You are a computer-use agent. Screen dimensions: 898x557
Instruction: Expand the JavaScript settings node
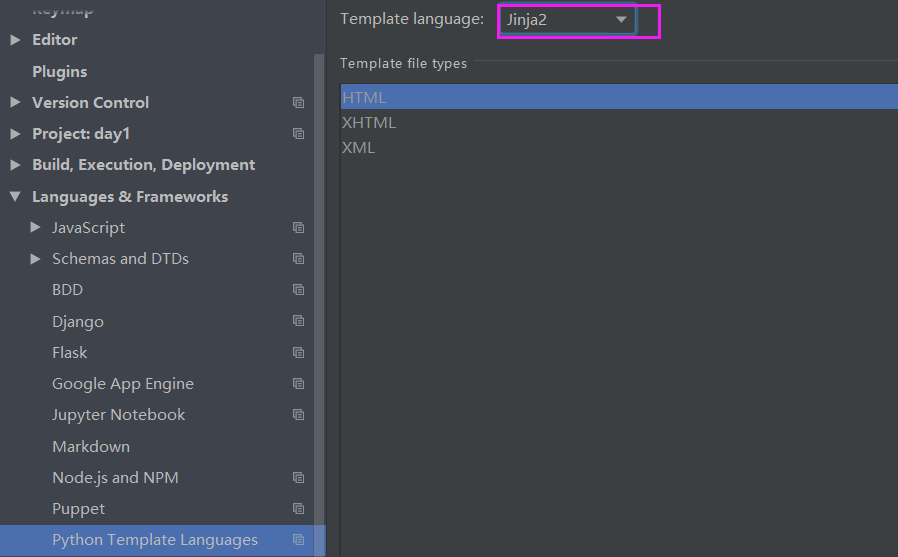point(36,228)
